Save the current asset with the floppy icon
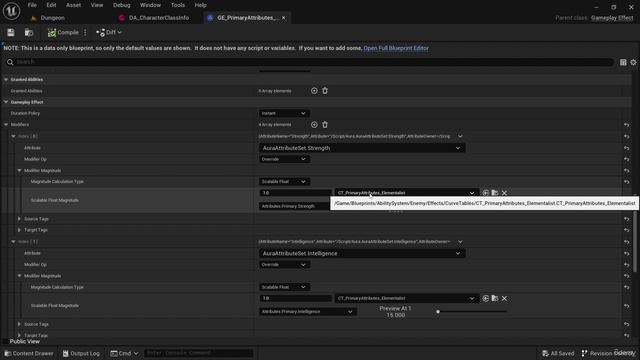 [11, 32]
